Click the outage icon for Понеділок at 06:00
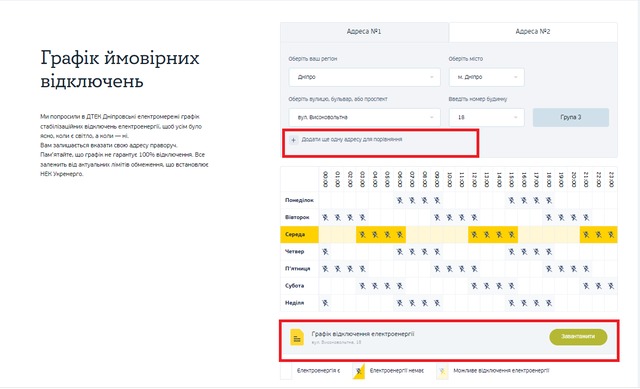The image size is (640, 389). (x=400, y=200)
